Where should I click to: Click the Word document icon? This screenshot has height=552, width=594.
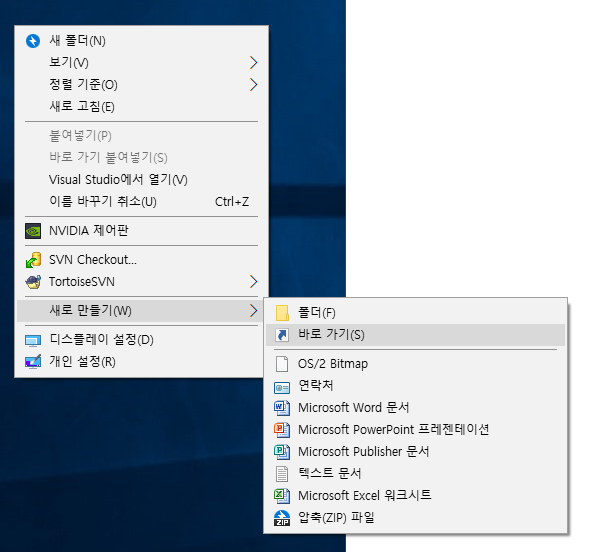282,408
